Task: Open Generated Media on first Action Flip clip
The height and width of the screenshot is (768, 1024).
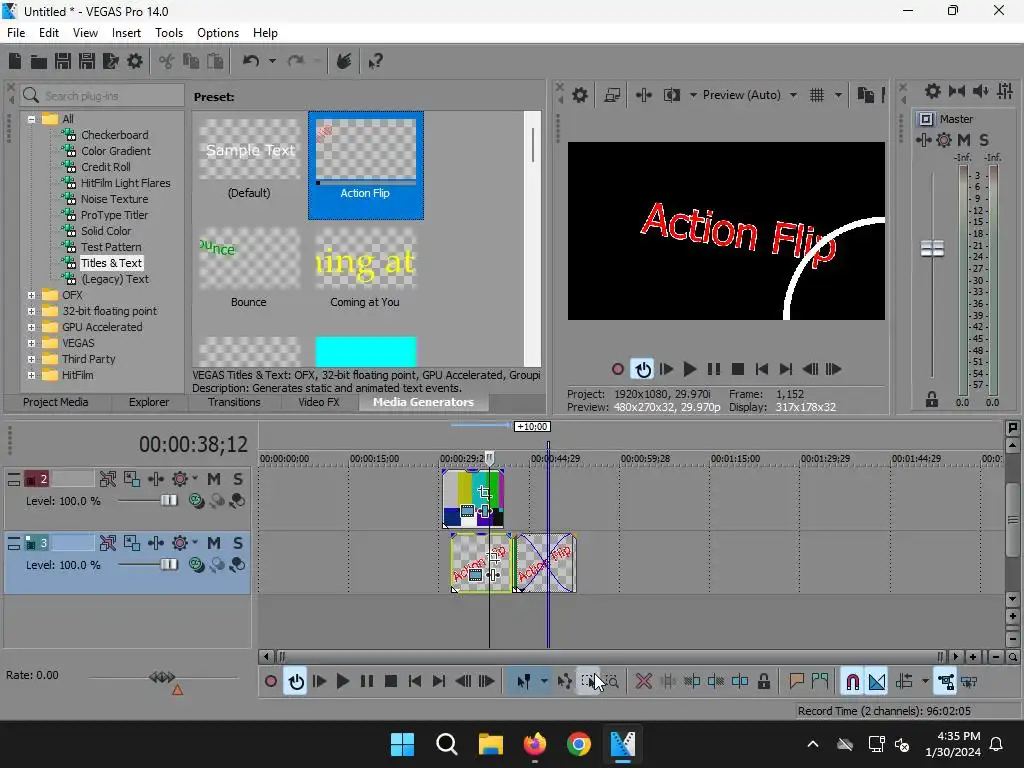Action: pyautogui.click(x=475, y=575)
